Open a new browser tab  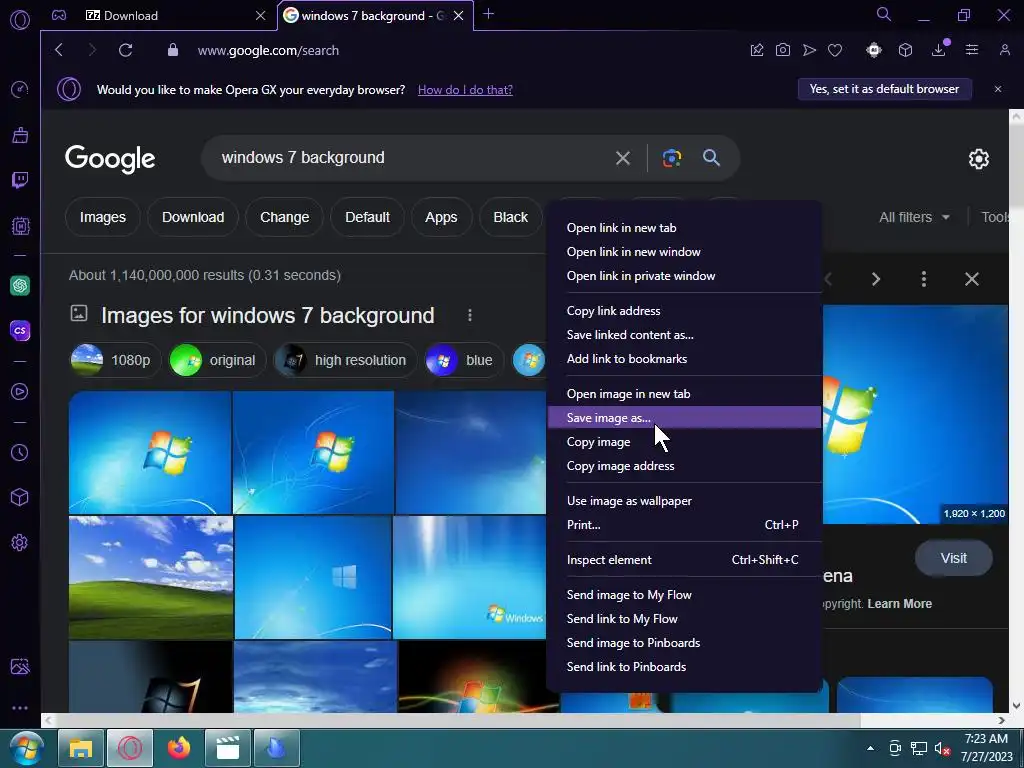tap(488, 14)
